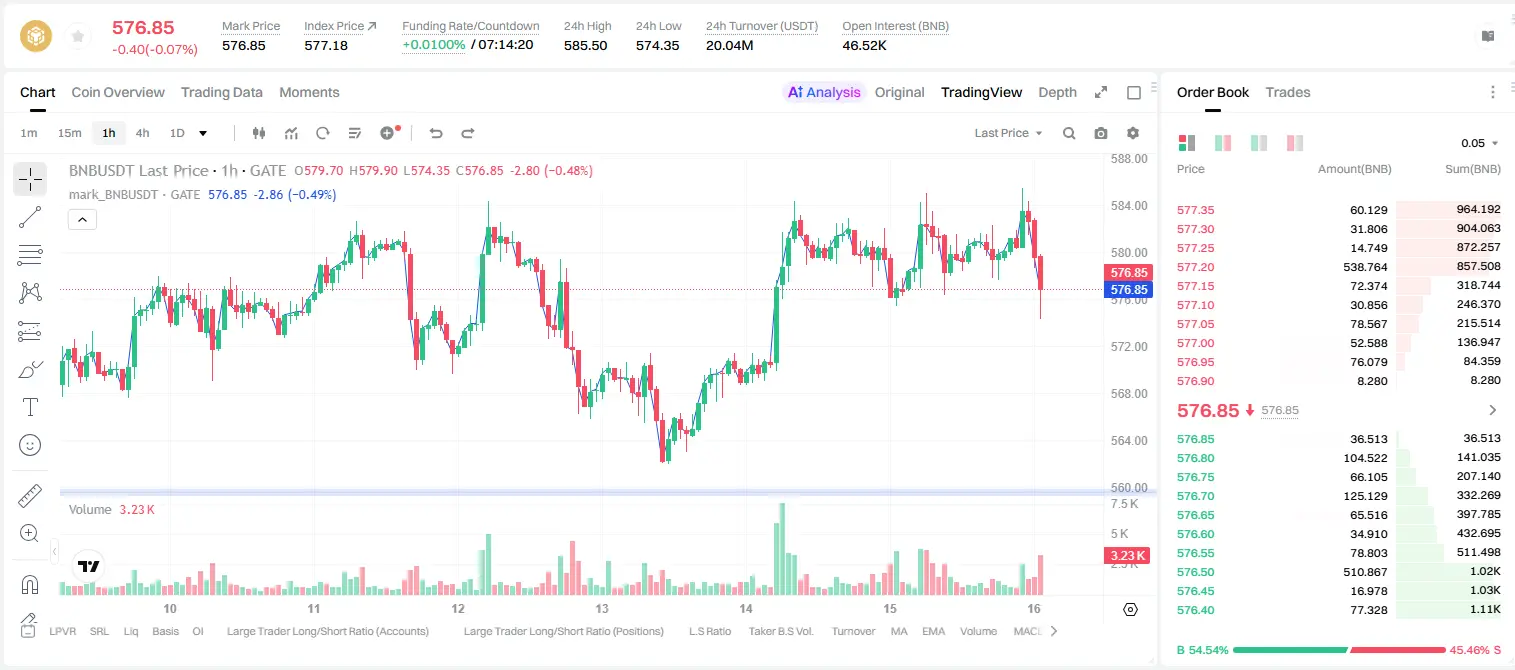This screenshot has width=1515, height=670.
Task: Switch chart to Depth view
Action: point(1057,92)
